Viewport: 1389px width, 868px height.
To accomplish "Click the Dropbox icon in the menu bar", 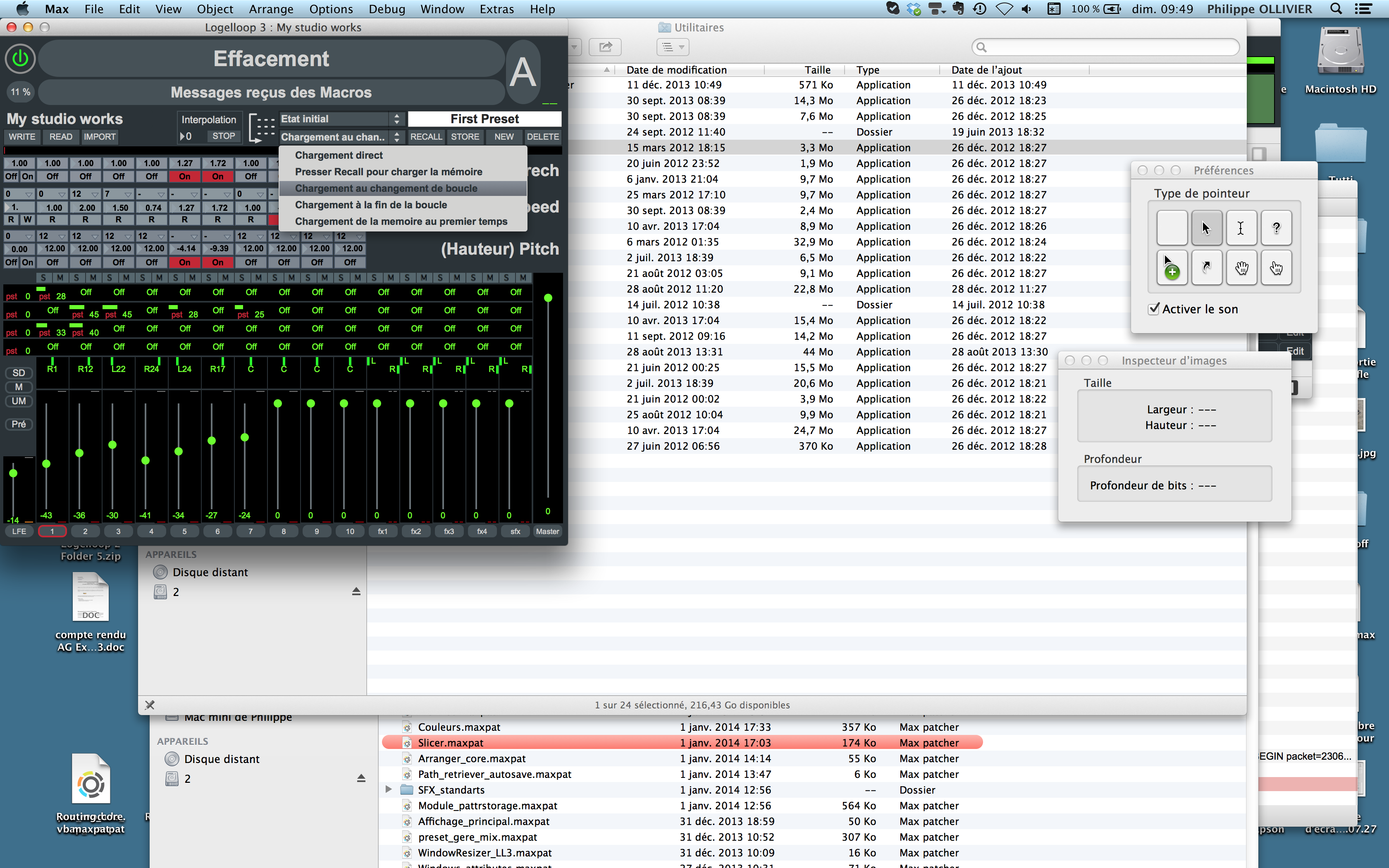I will [x=914, y=9].
